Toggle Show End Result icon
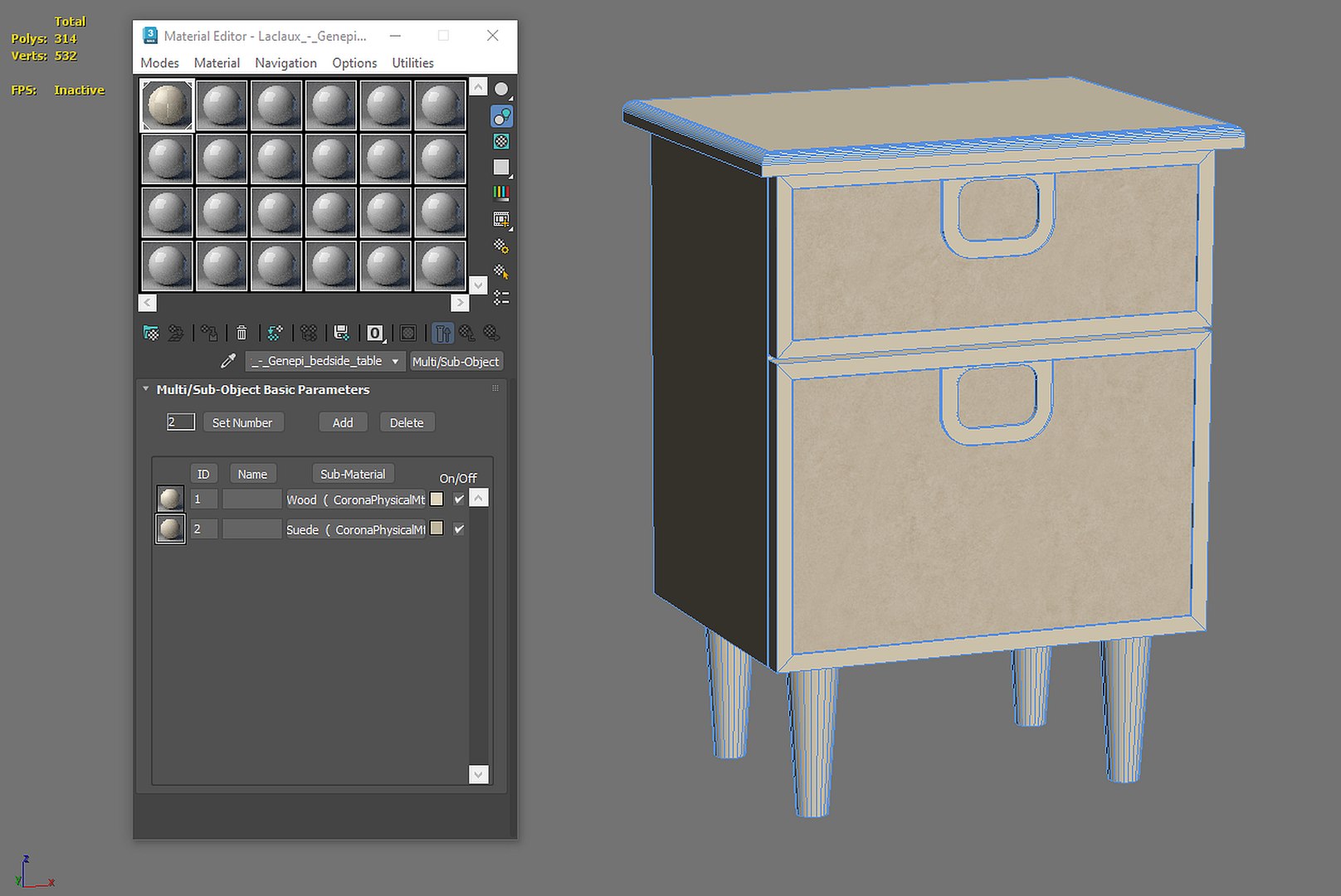 pyautogui.click(x=442, y=333)
